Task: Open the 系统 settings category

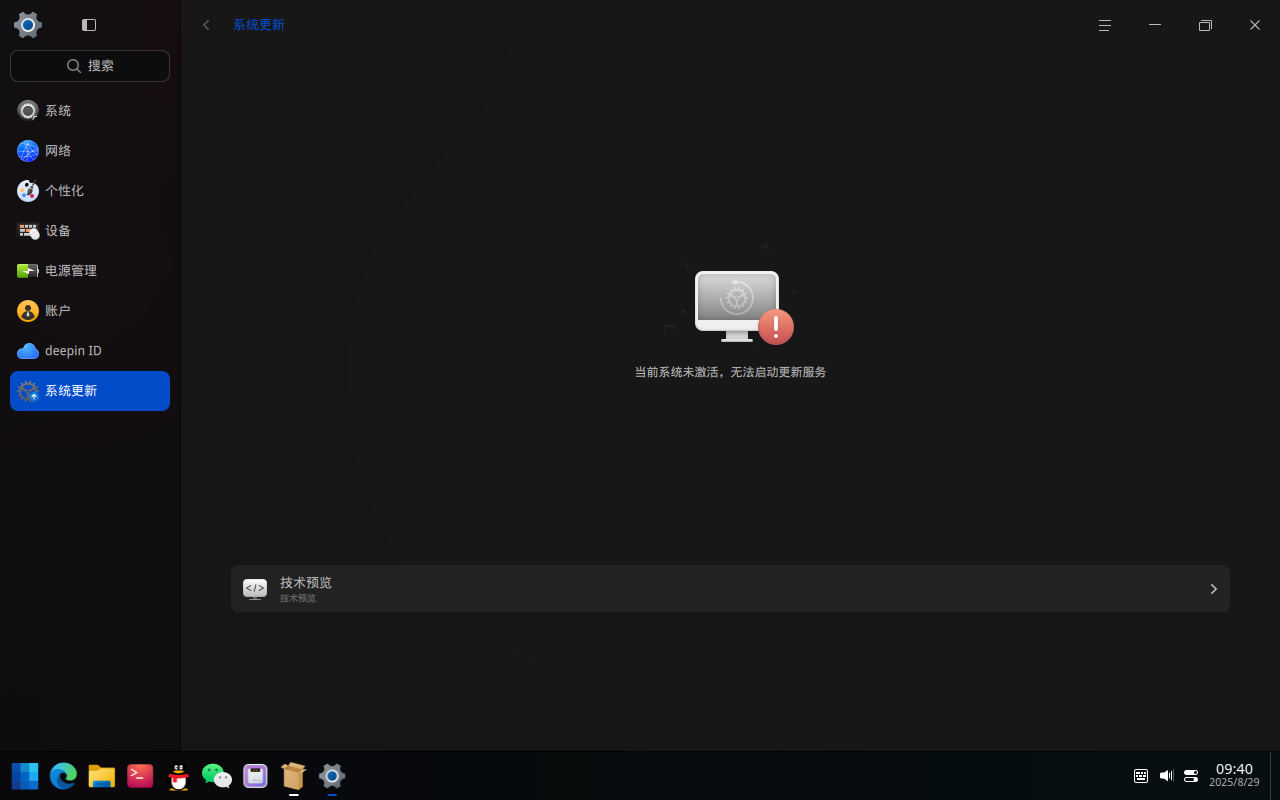Action: click(x=90, y=111)
